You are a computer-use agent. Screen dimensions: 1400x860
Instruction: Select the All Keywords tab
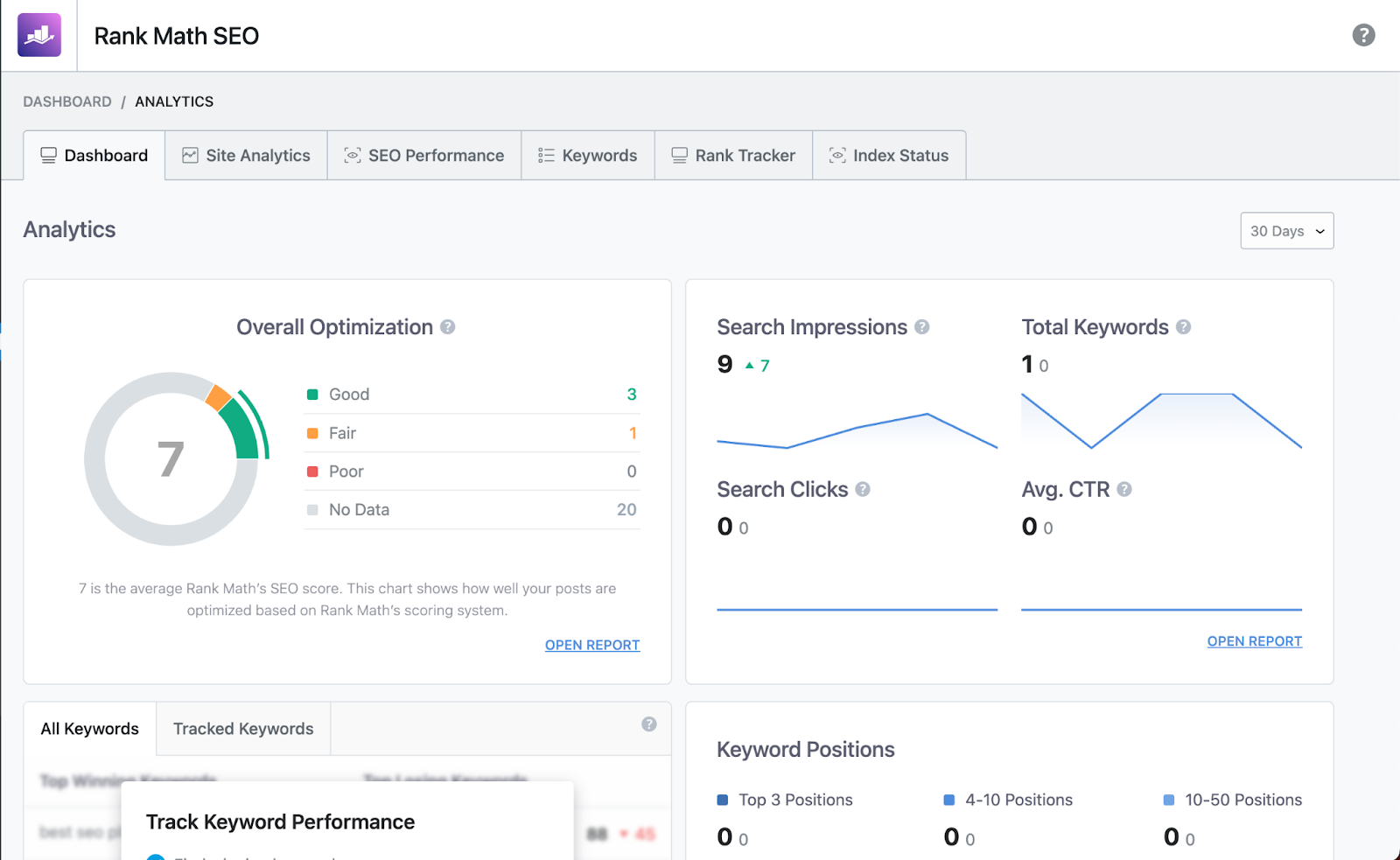click(90, 729)
